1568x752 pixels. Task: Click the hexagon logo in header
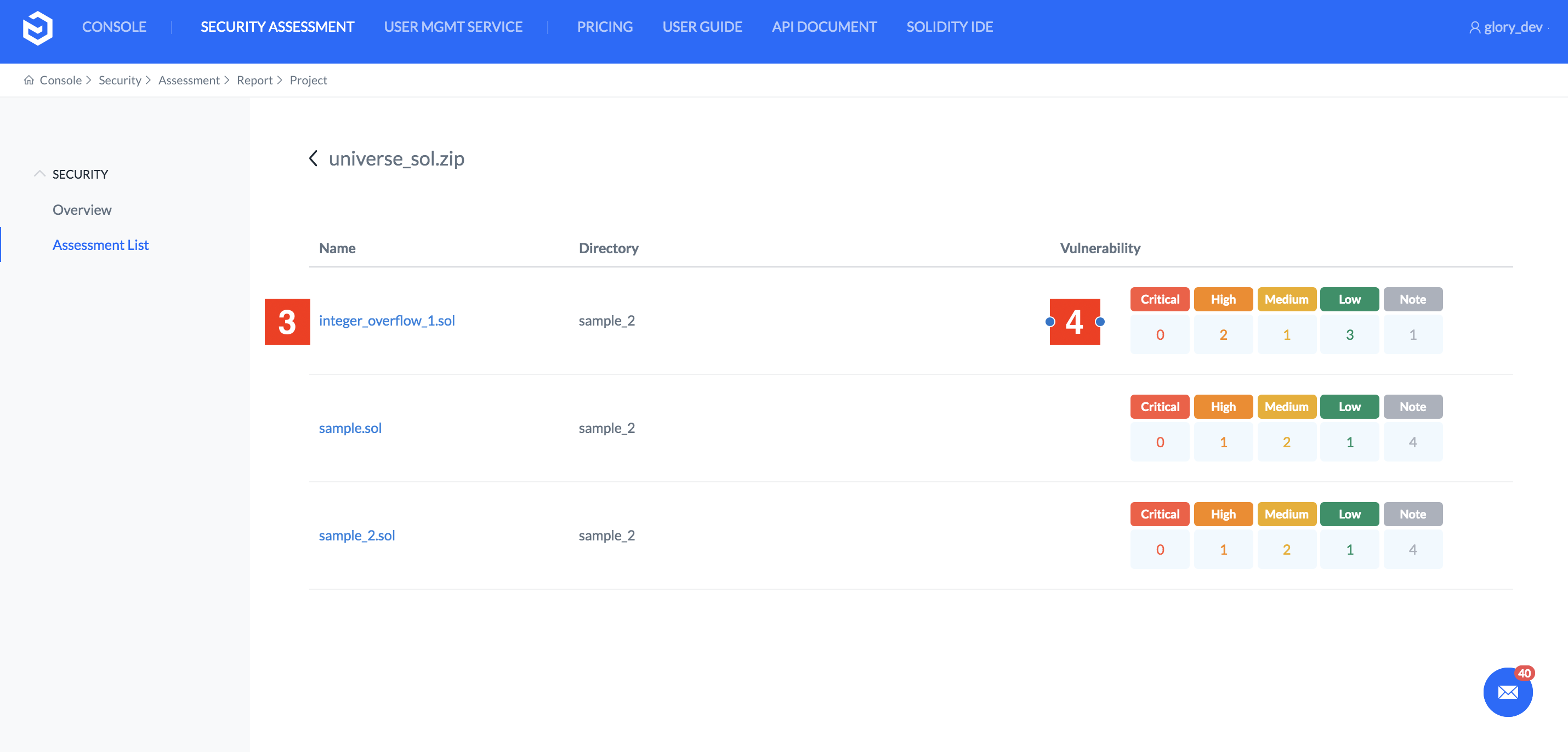coord(37,27)
